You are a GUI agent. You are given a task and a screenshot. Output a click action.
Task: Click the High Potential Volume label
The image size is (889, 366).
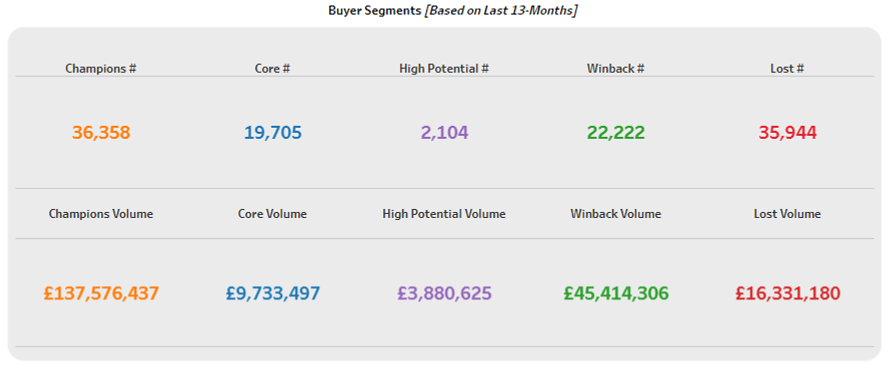pyautogui.click(x=444, y=214)
